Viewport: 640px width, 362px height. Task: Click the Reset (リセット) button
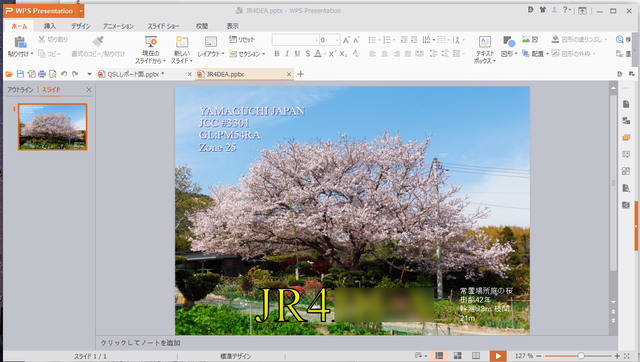(242, 39)
